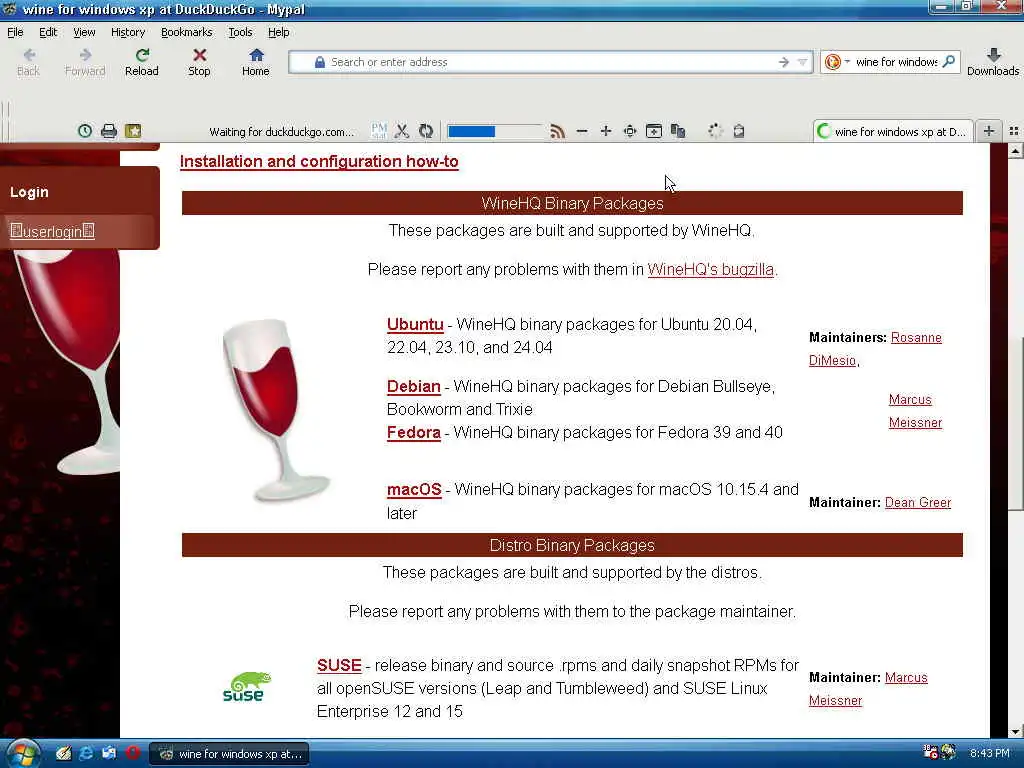The image size is (1024, 768).
Task: Click the scrollbar up arrow
Action: tap(1015, 151)
